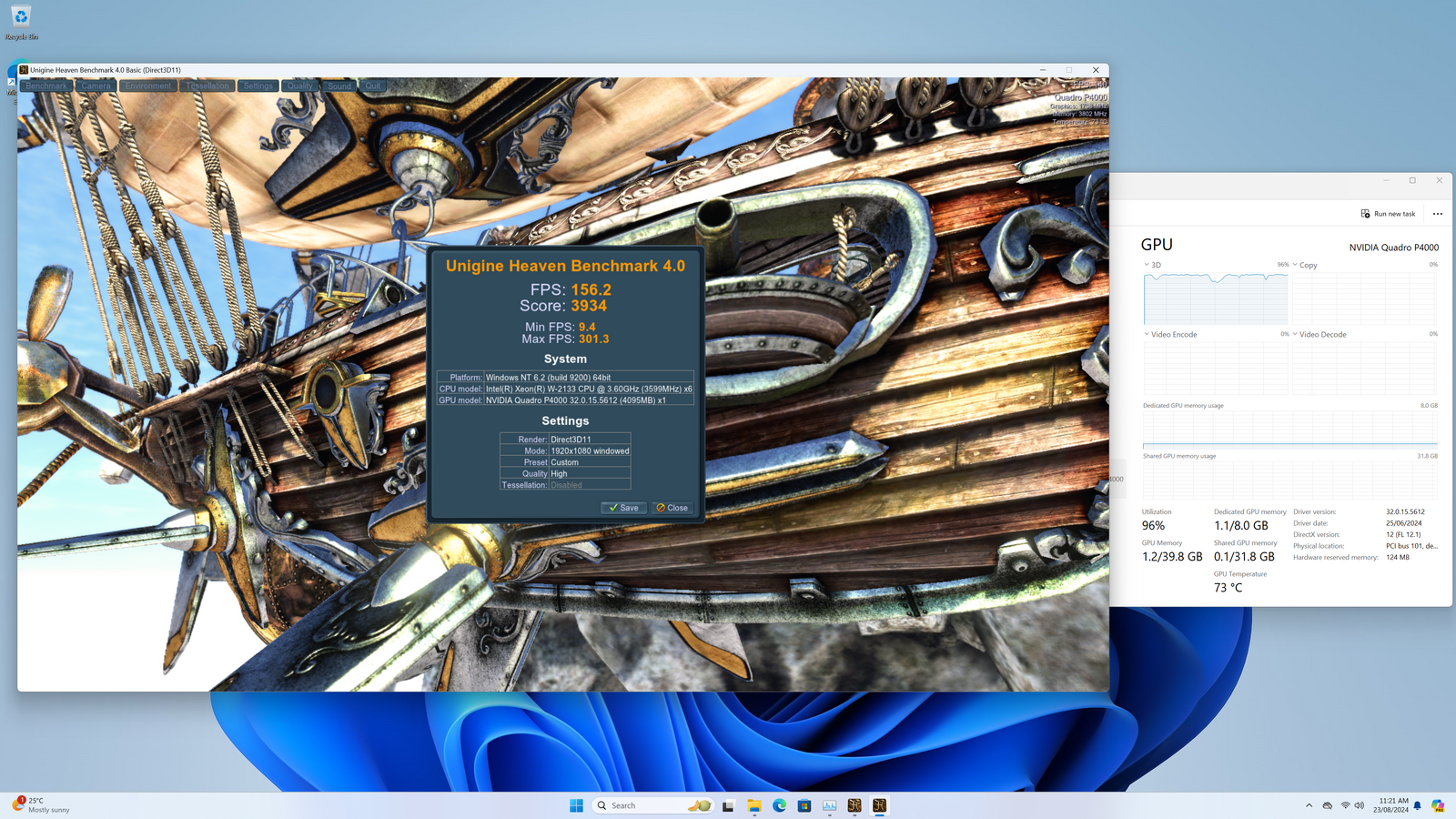Click the Score value 3934
This screenshot has width=1456, height=819.
[x=589, y=306]
